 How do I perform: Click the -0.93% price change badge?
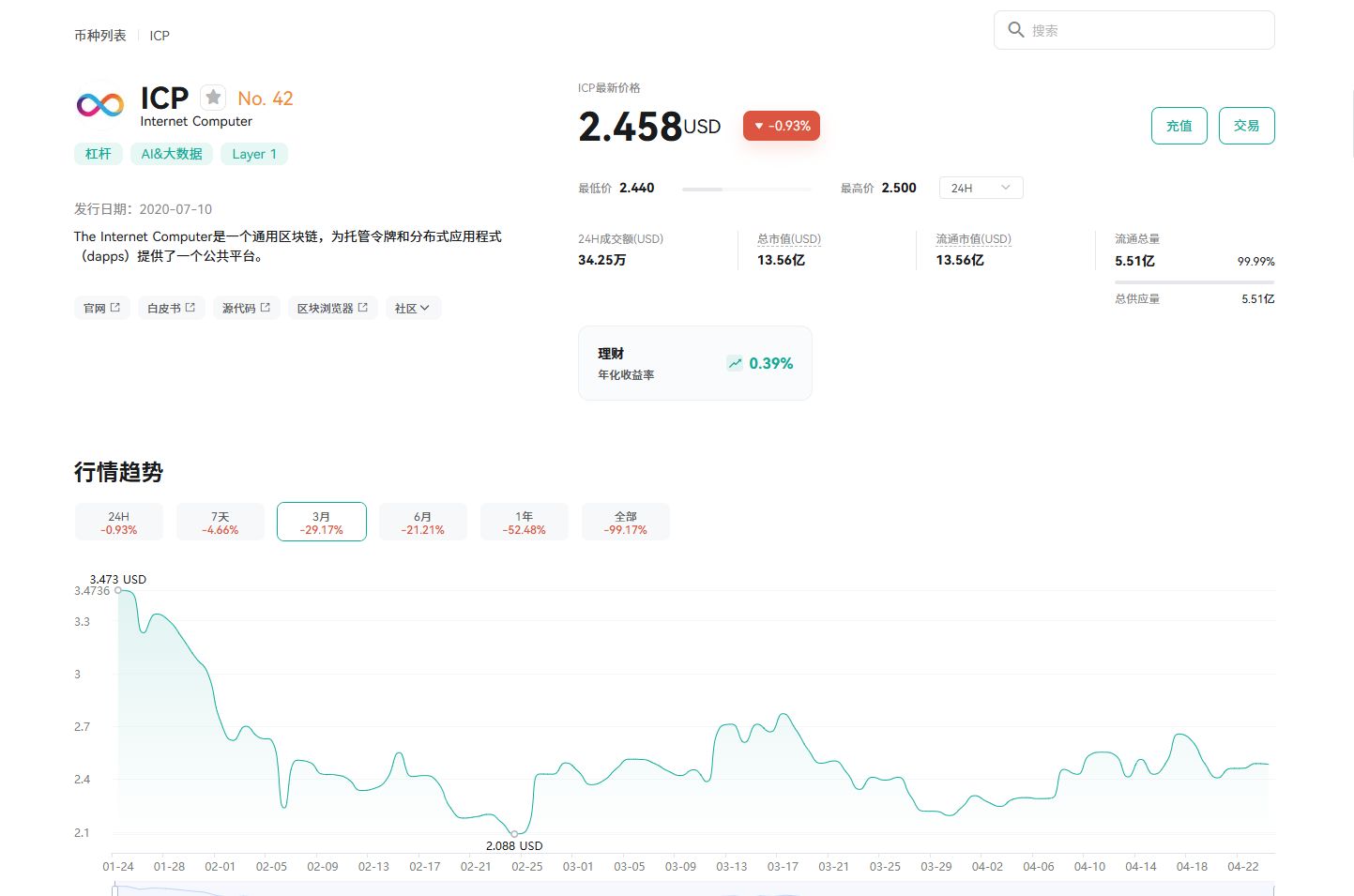tap(782, 126)
